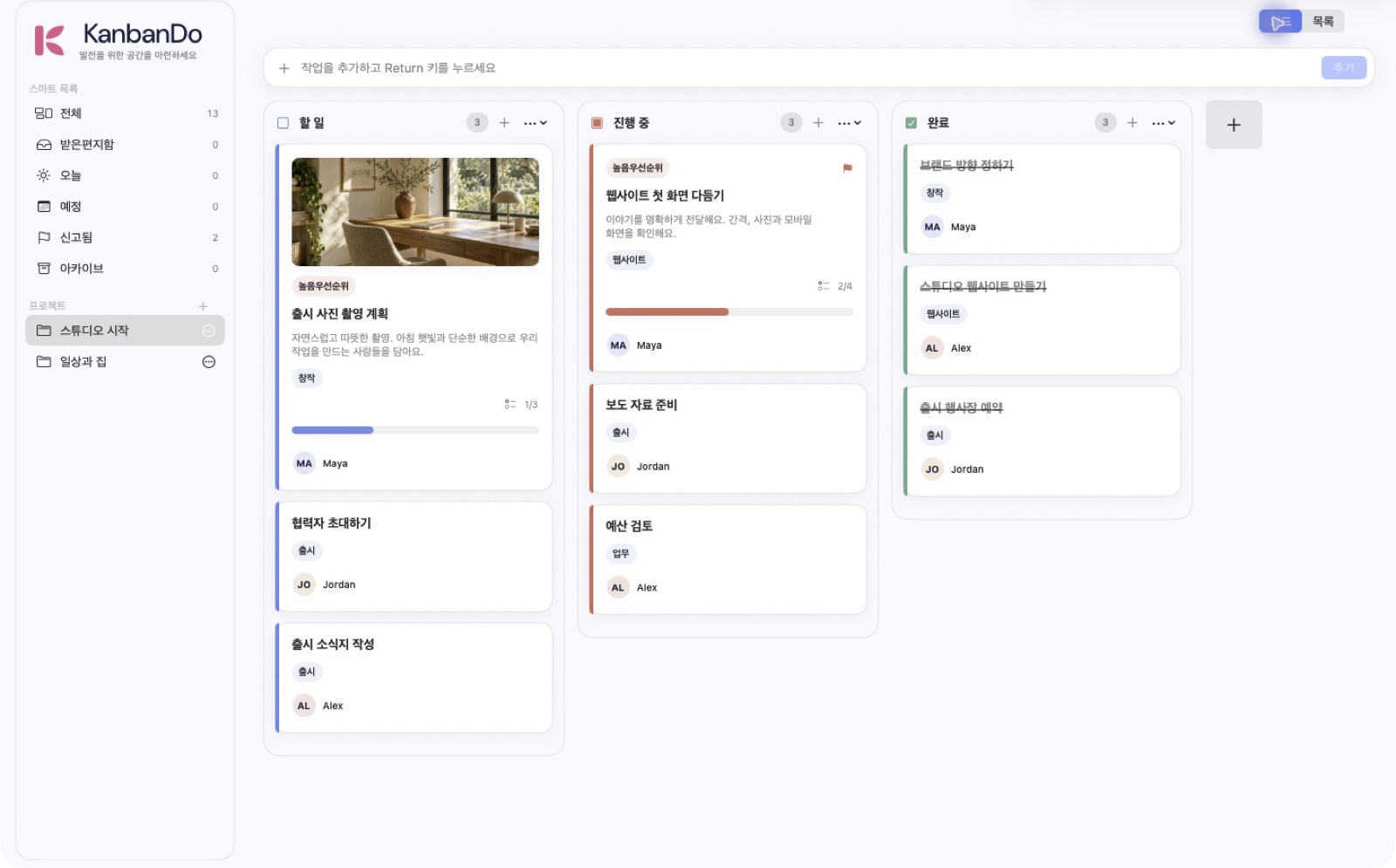This screenshot has width=1396, height=868.
Task: Open the 보도 자료 준비 card
Action: click(729, 439)
